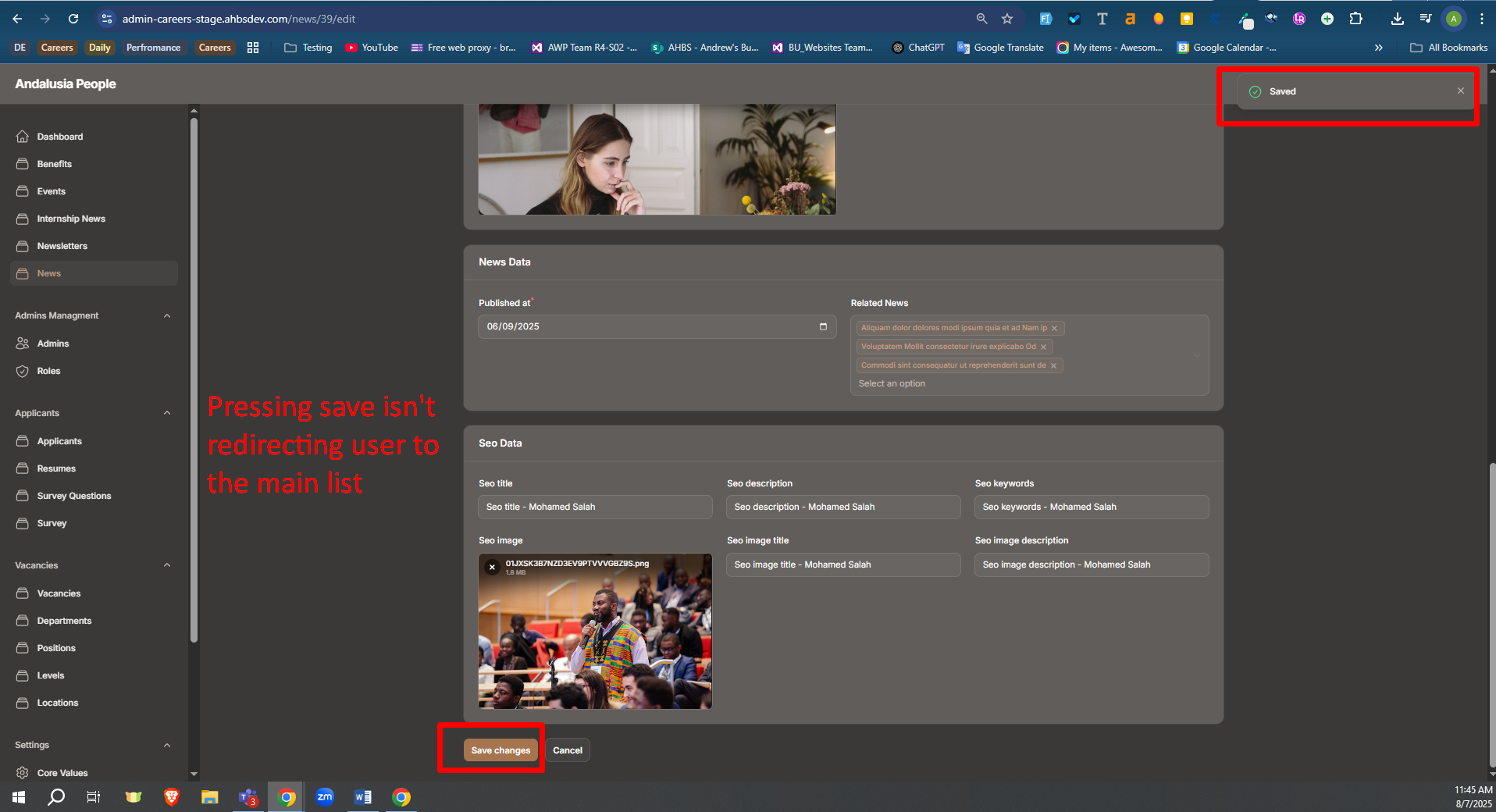Click the Cancel button
The image size is (1496, 812).
(x=568, y=750)
